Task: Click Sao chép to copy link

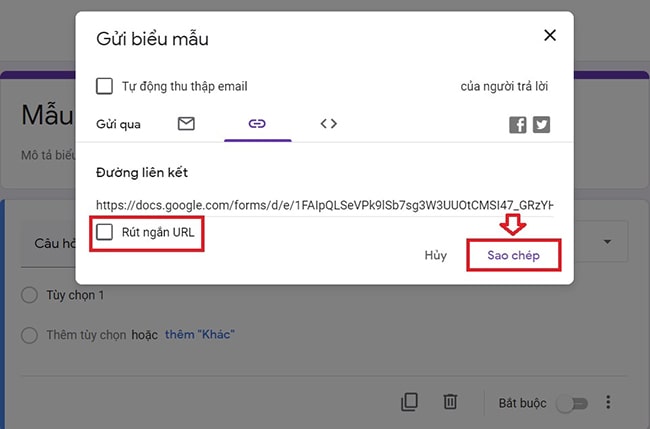Action: pyautogui.click(x=513, y=255)
